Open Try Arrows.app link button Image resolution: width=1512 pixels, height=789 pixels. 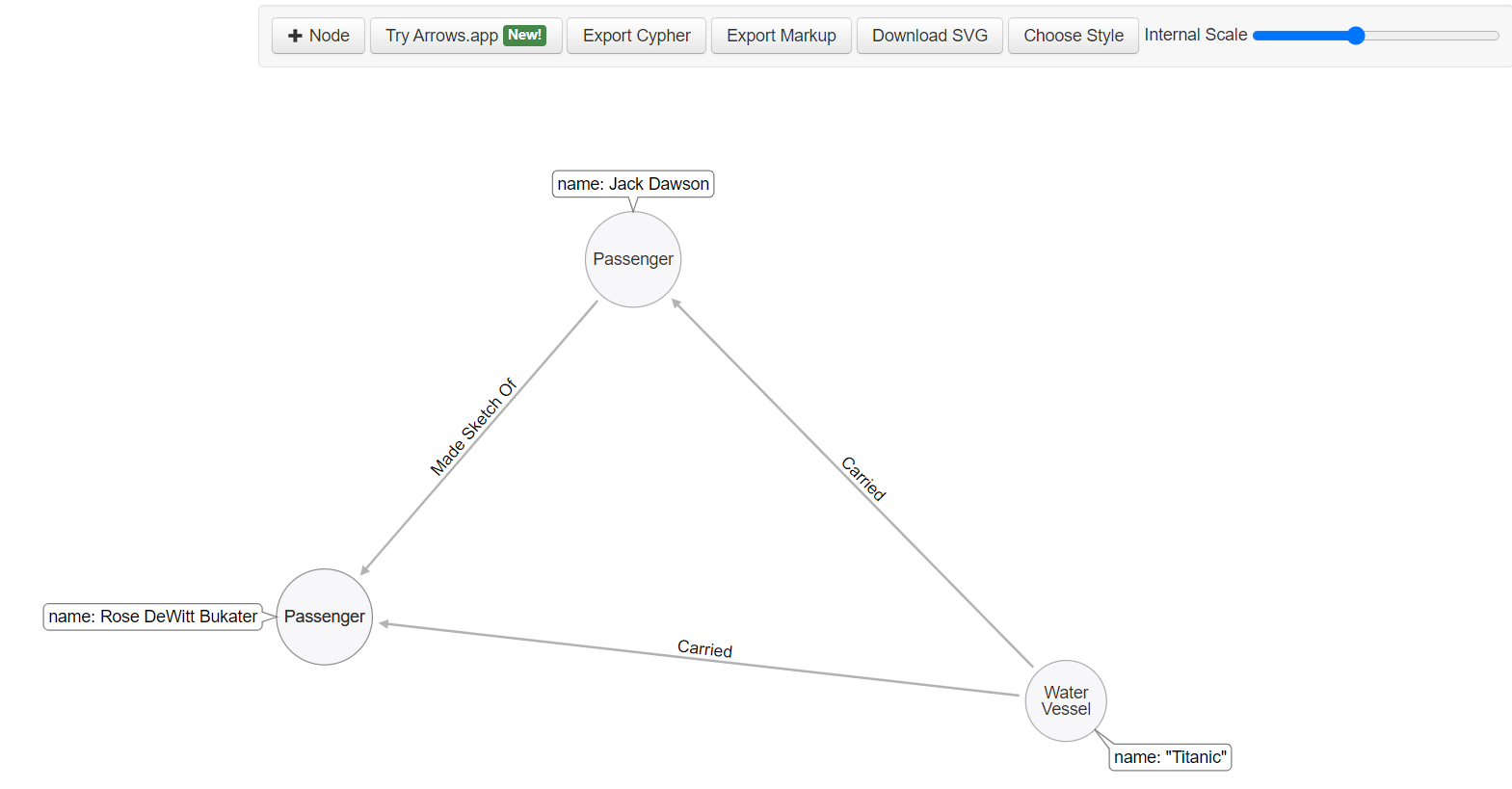coord(465,36)
